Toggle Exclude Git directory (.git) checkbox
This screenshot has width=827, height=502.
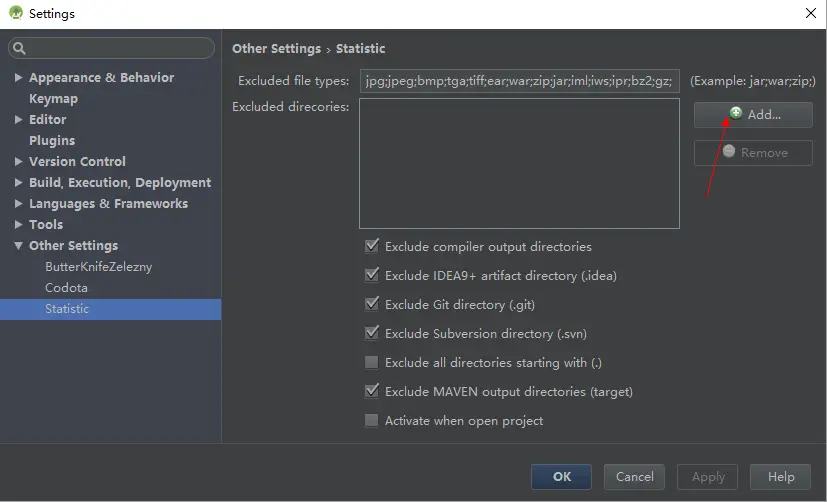(372, 304)
